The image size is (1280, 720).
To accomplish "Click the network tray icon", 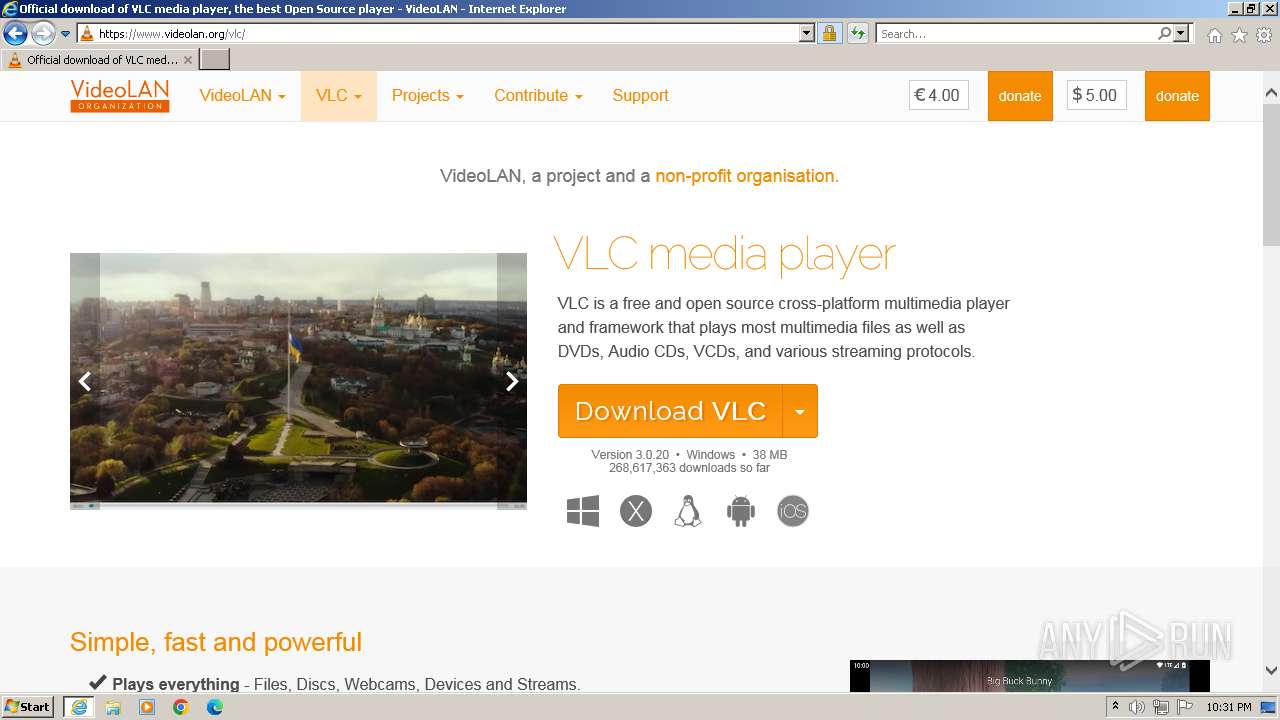I will click(1161, 707).
